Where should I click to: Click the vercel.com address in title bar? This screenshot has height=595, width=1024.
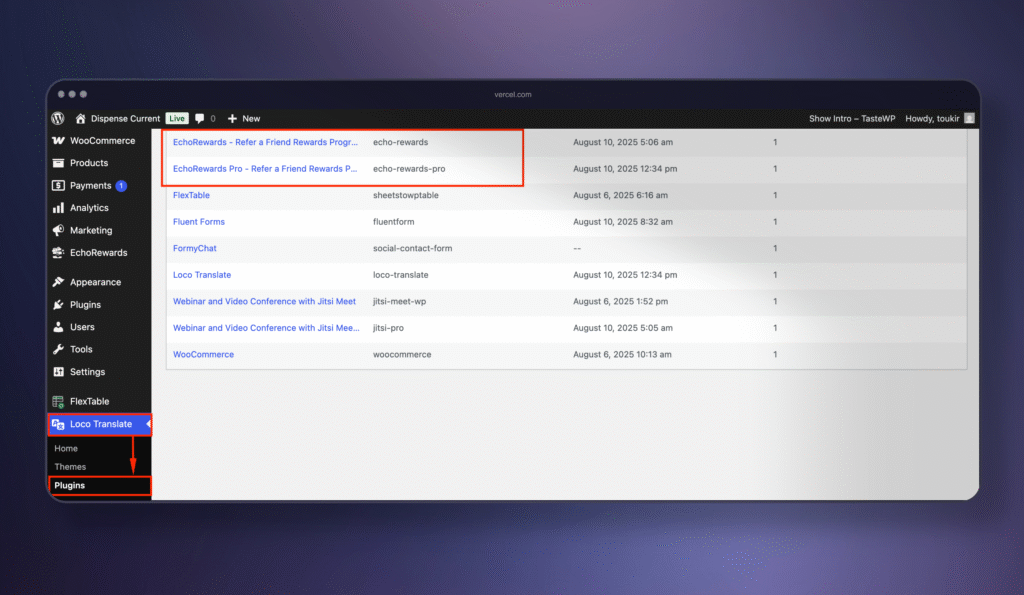(x=513, y=94)
